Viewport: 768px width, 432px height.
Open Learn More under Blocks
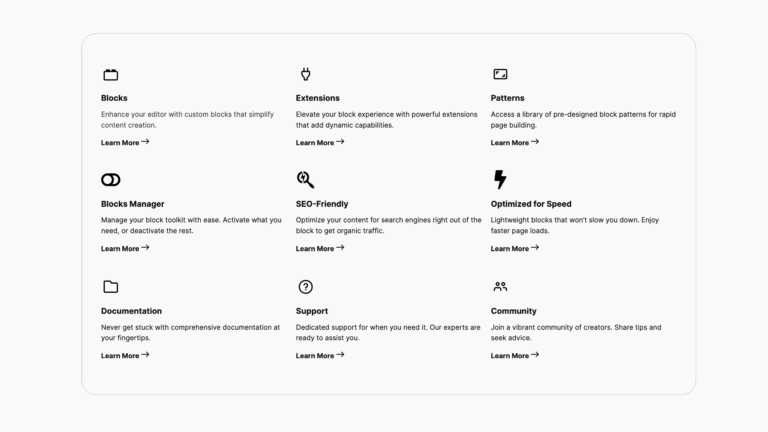click(125, 143)
